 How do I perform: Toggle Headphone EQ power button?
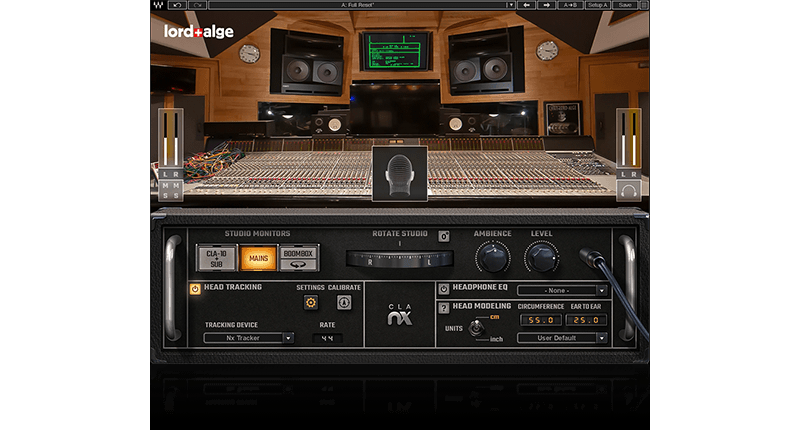pos(443,289)
